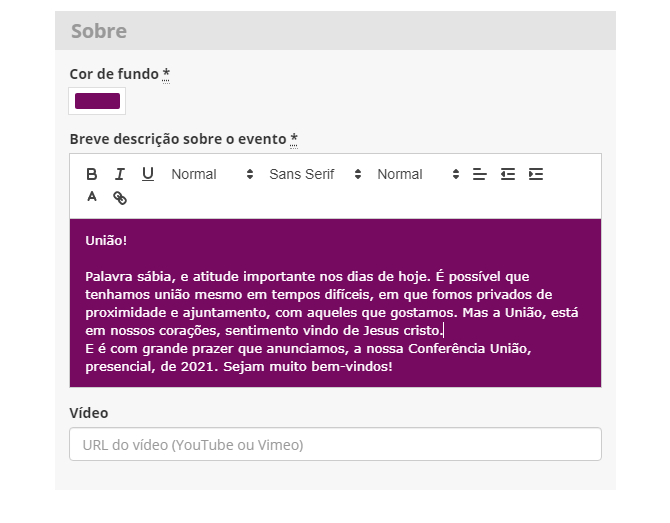Place cursor on the 'União!' line
Viewport: 670px width, 523px height.
click(x=106, y=240)
